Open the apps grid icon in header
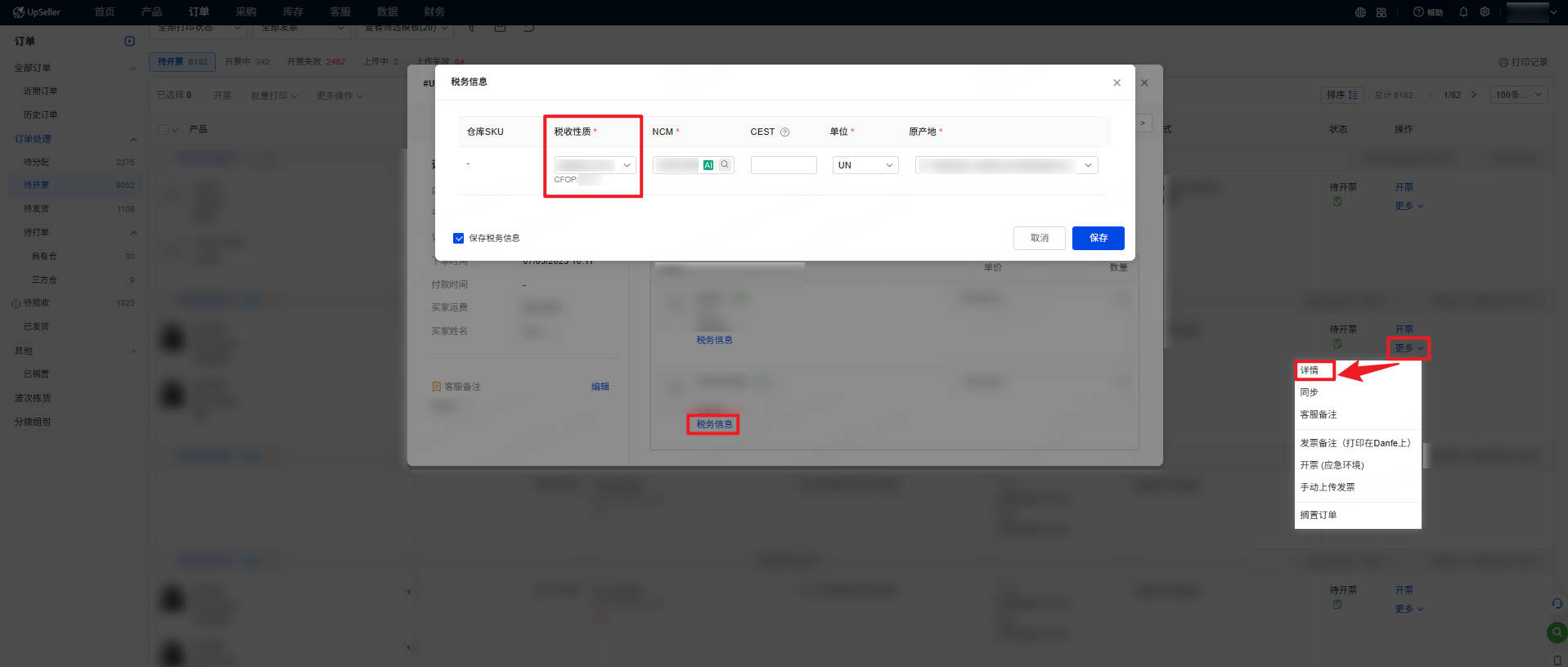Viewport: 1568px width, 667px height. tap(1382, 12)
